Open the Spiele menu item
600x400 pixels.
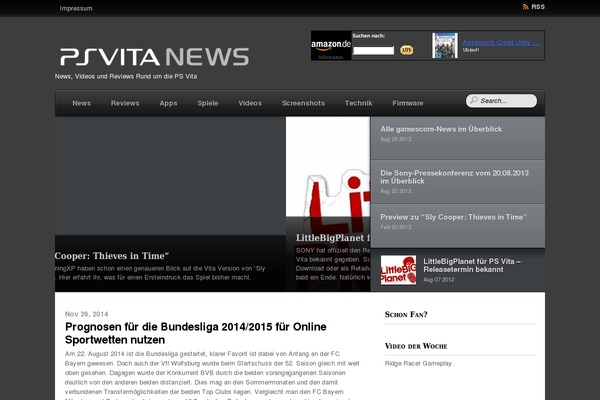click(208, 103)
